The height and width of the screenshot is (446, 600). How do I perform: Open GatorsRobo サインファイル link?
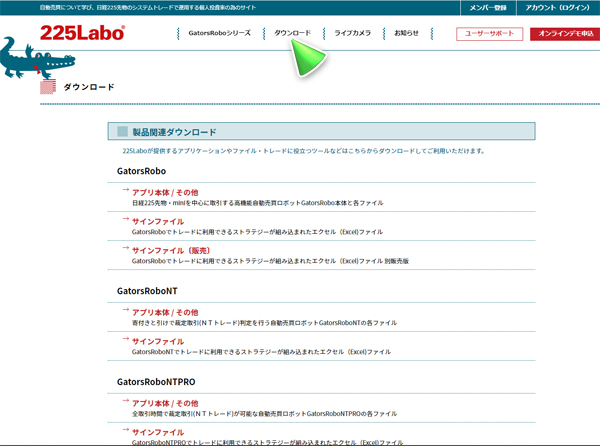pyautogui.click(x=158, y=221)
